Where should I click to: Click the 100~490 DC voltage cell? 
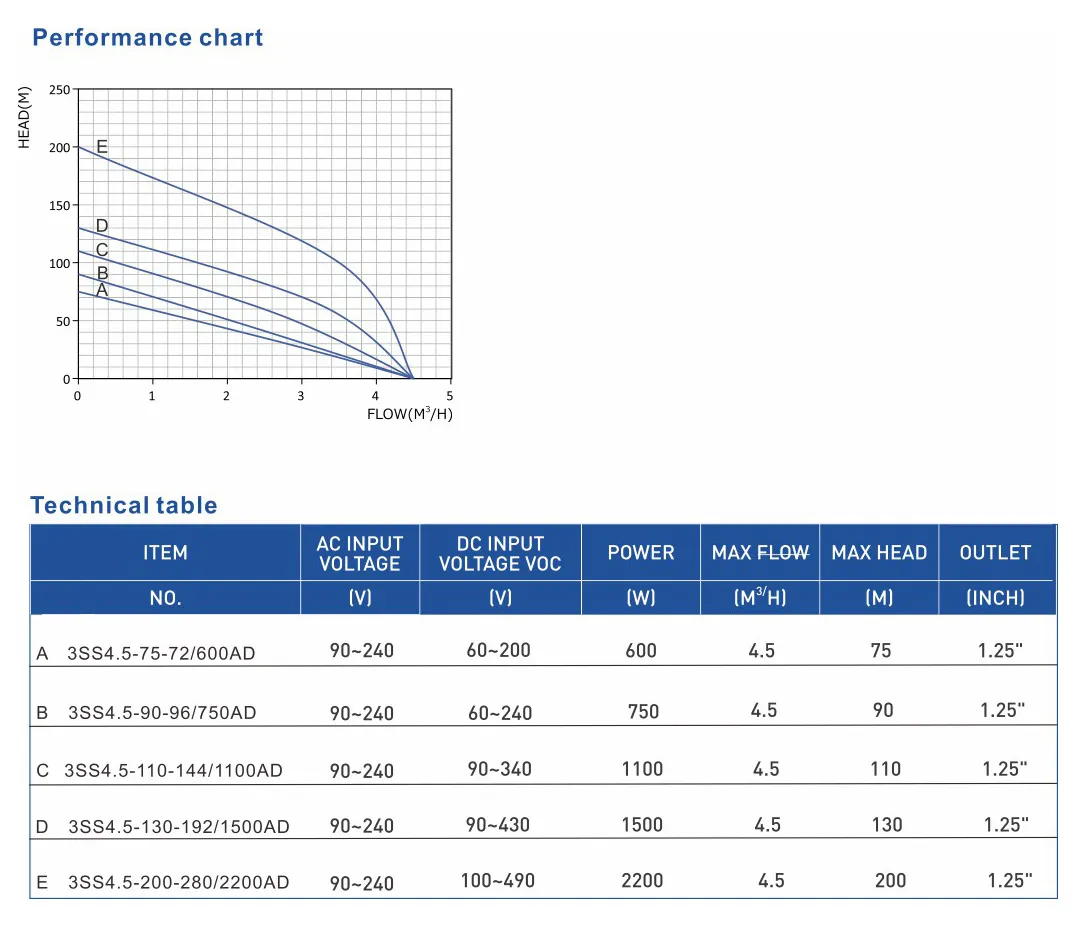tap(498, 881)
